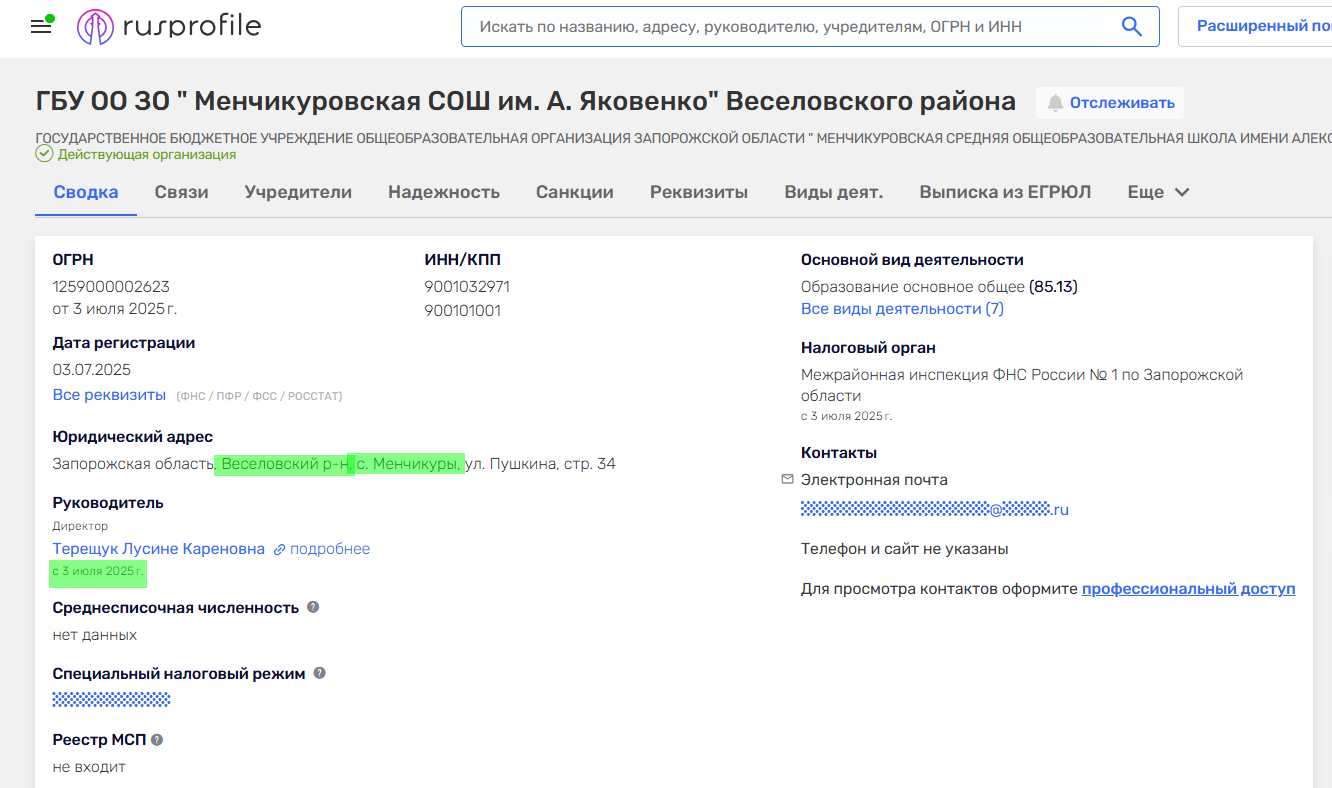
Task: Click help icon next to Реестр МСП
Action: [x=157, y=740]
